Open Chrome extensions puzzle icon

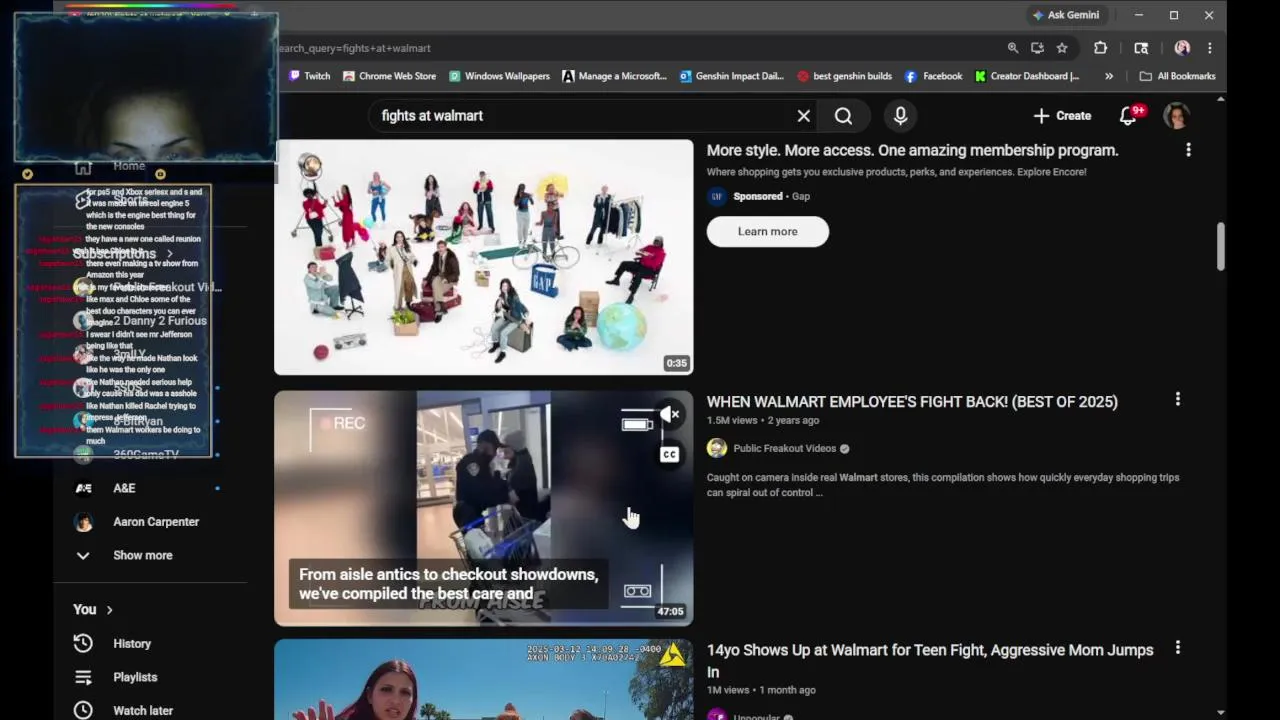coord(1100,48)
